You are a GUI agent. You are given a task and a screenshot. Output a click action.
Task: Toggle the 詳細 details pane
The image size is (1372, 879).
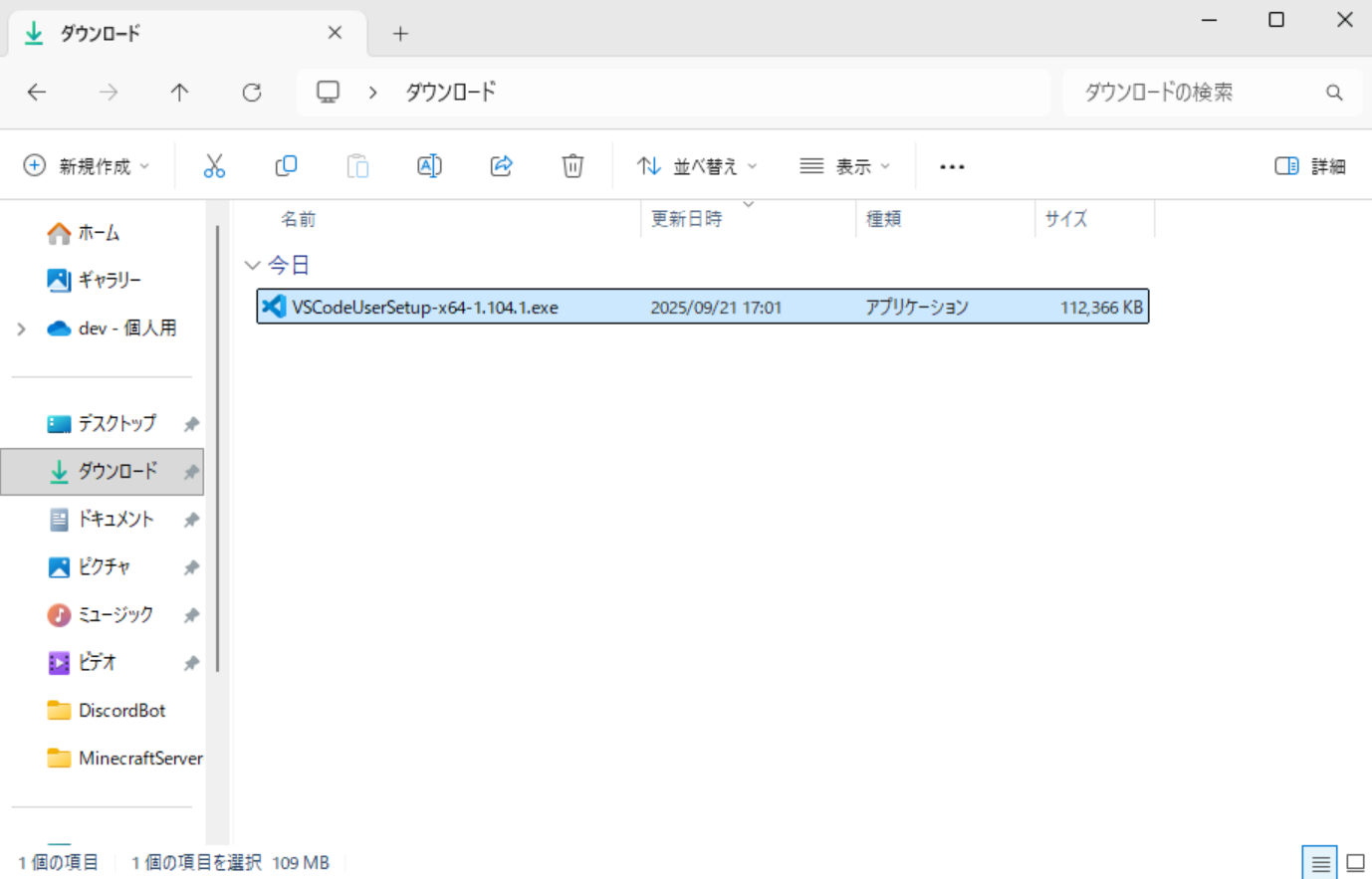coord(1310,166)
